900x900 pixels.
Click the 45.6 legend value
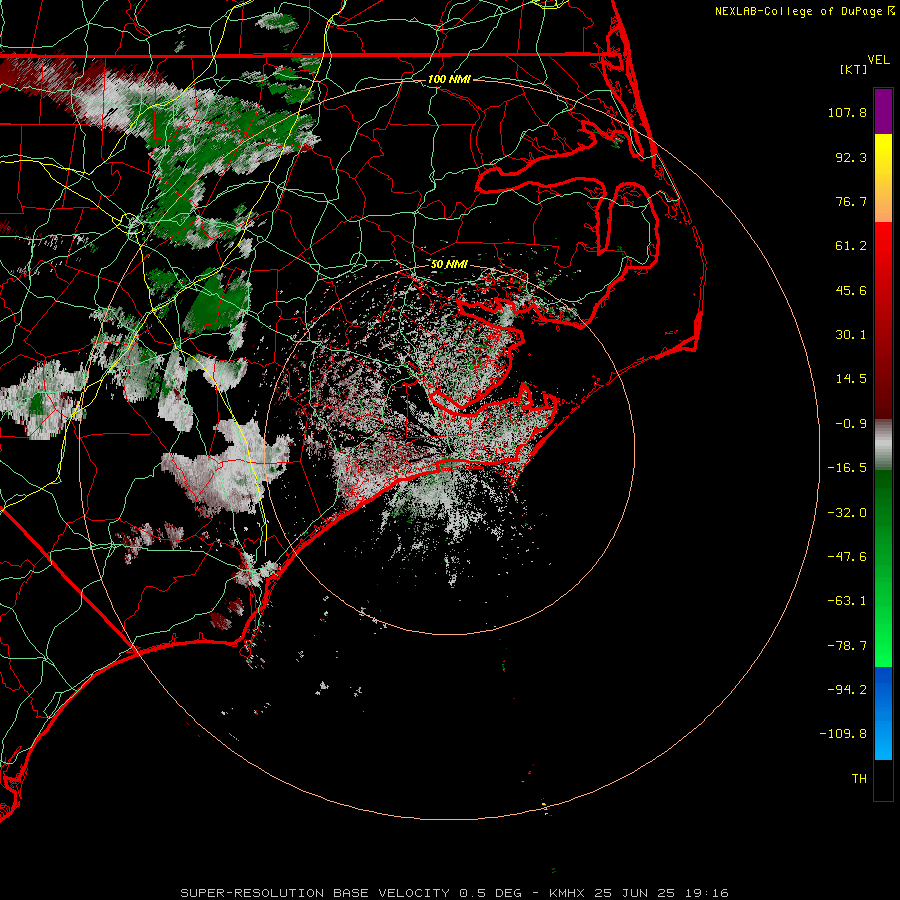click(x=851, y=290)
